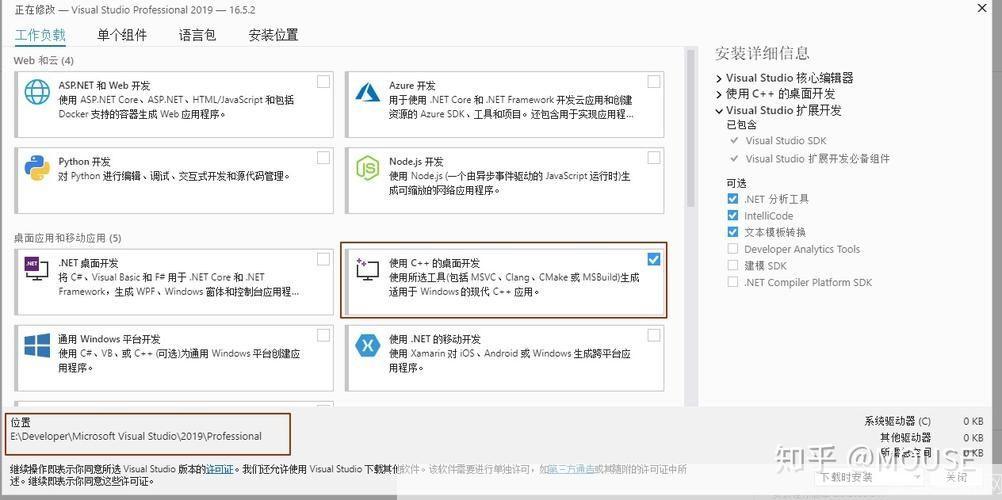Switch to the 工作负载 tab

coord(40,35)
